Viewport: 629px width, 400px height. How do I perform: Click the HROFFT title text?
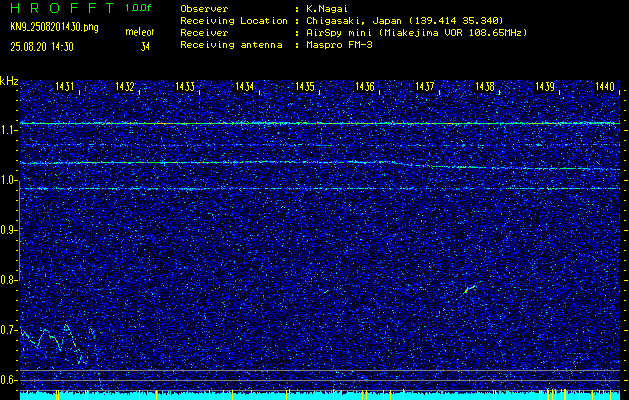62,8
